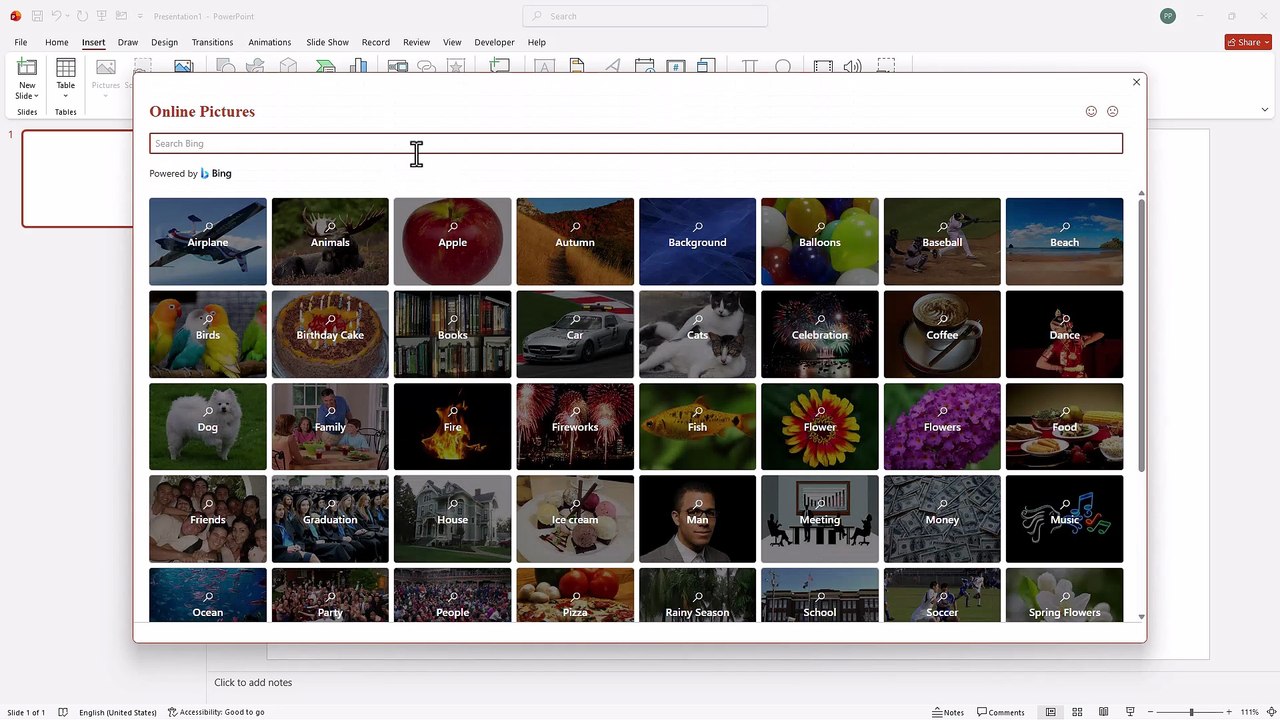Image resolution: width=1280 pixels, height=720 pixels.
Task: Send a smile with the happy face icon
Action: pos(1091,111)
